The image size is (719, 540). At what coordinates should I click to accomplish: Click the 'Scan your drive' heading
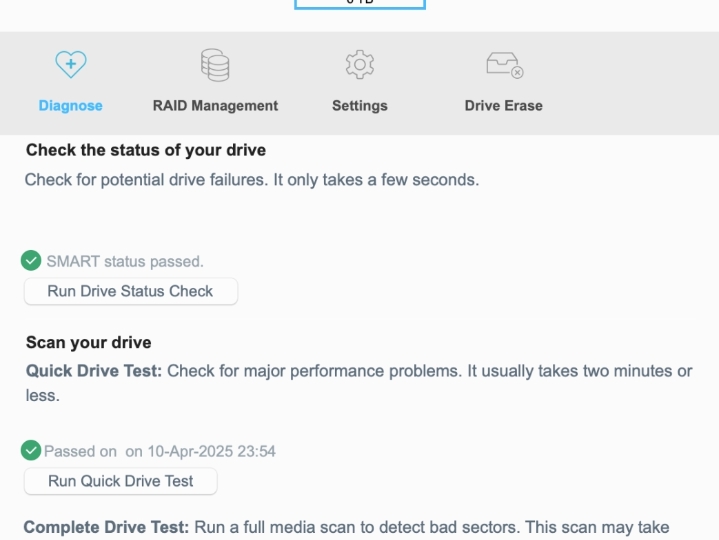coord(88,342)
